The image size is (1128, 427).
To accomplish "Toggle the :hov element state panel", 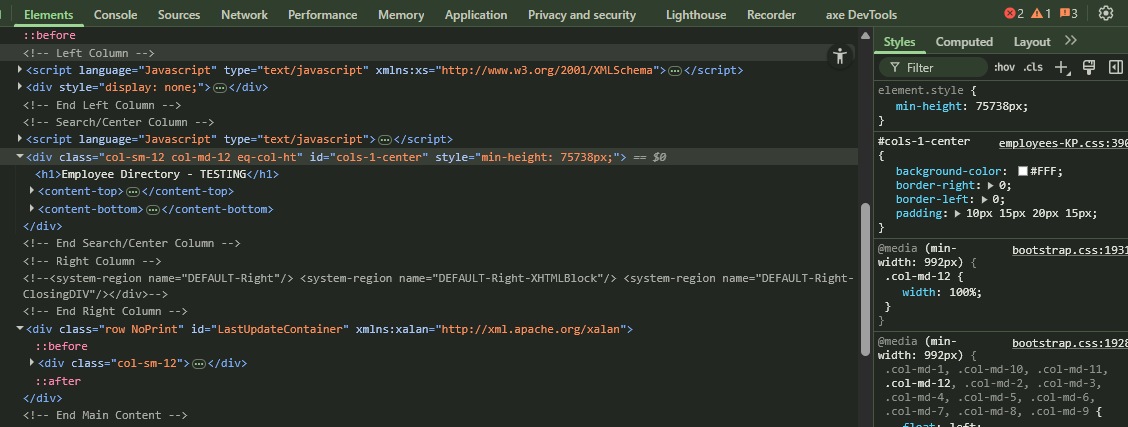I will tap(1004, 68).
